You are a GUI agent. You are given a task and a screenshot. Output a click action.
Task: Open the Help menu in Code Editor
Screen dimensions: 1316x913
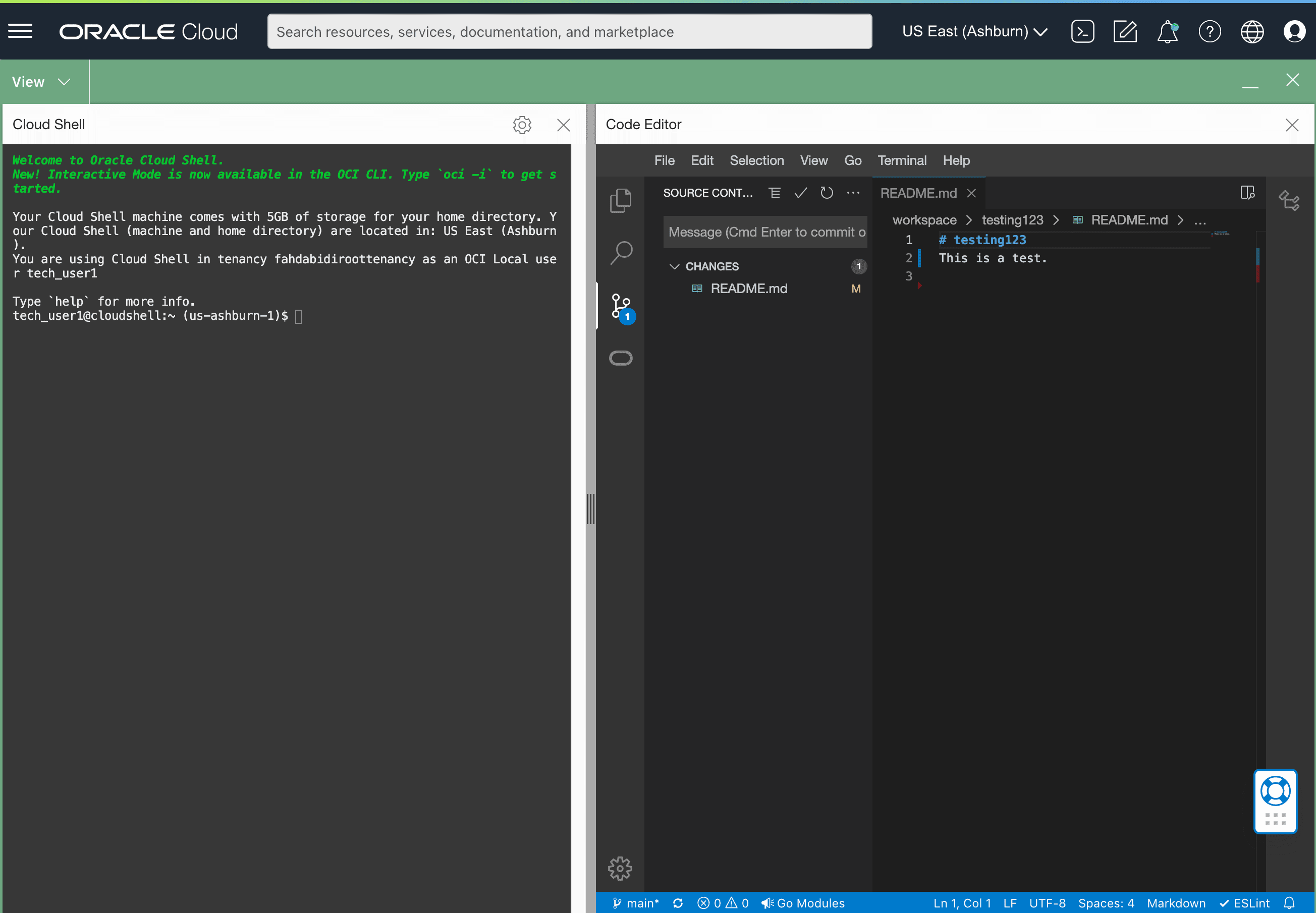point(956,161)
